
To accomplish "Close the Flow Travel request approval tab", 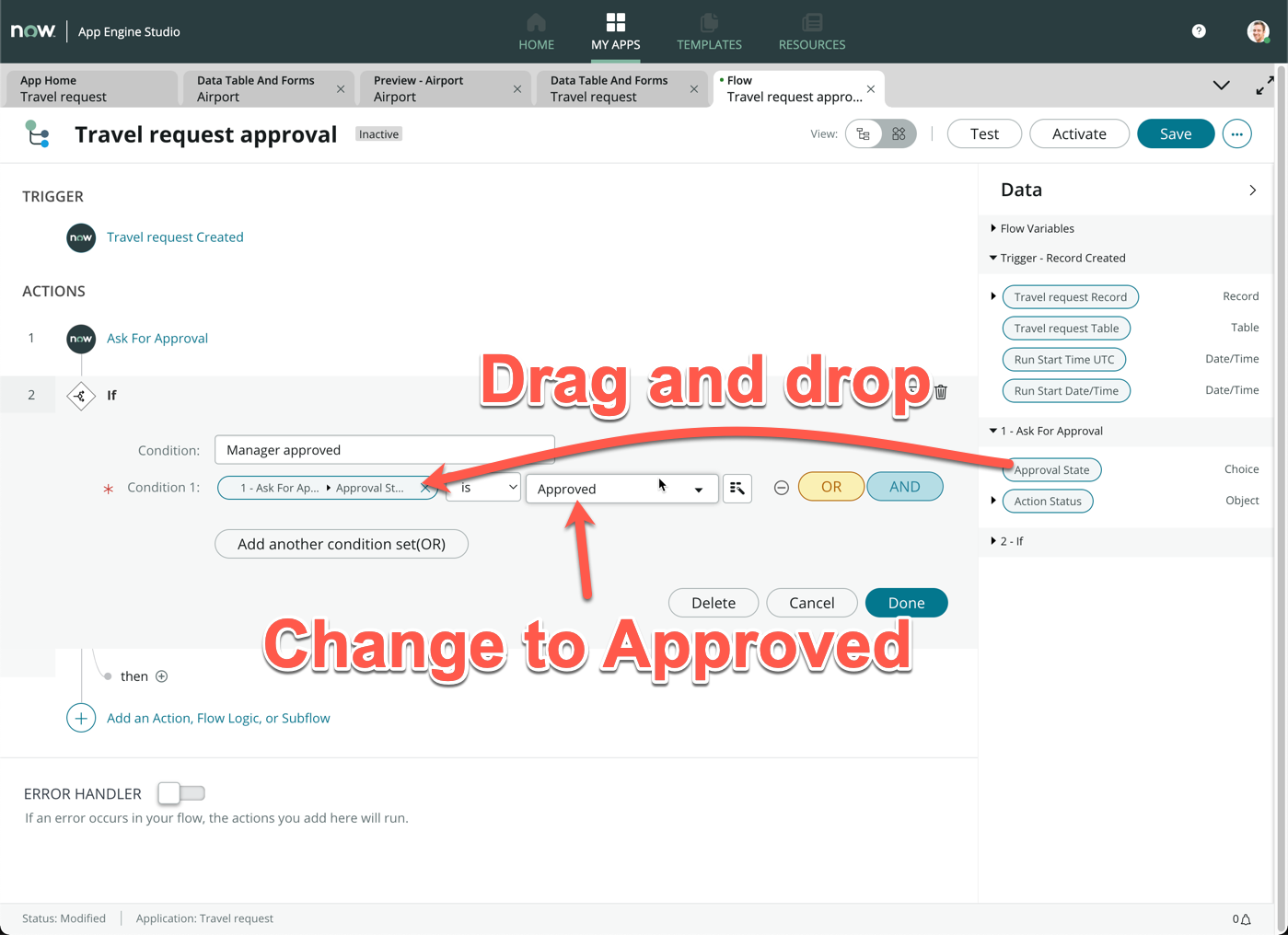I will pos(871,89).
